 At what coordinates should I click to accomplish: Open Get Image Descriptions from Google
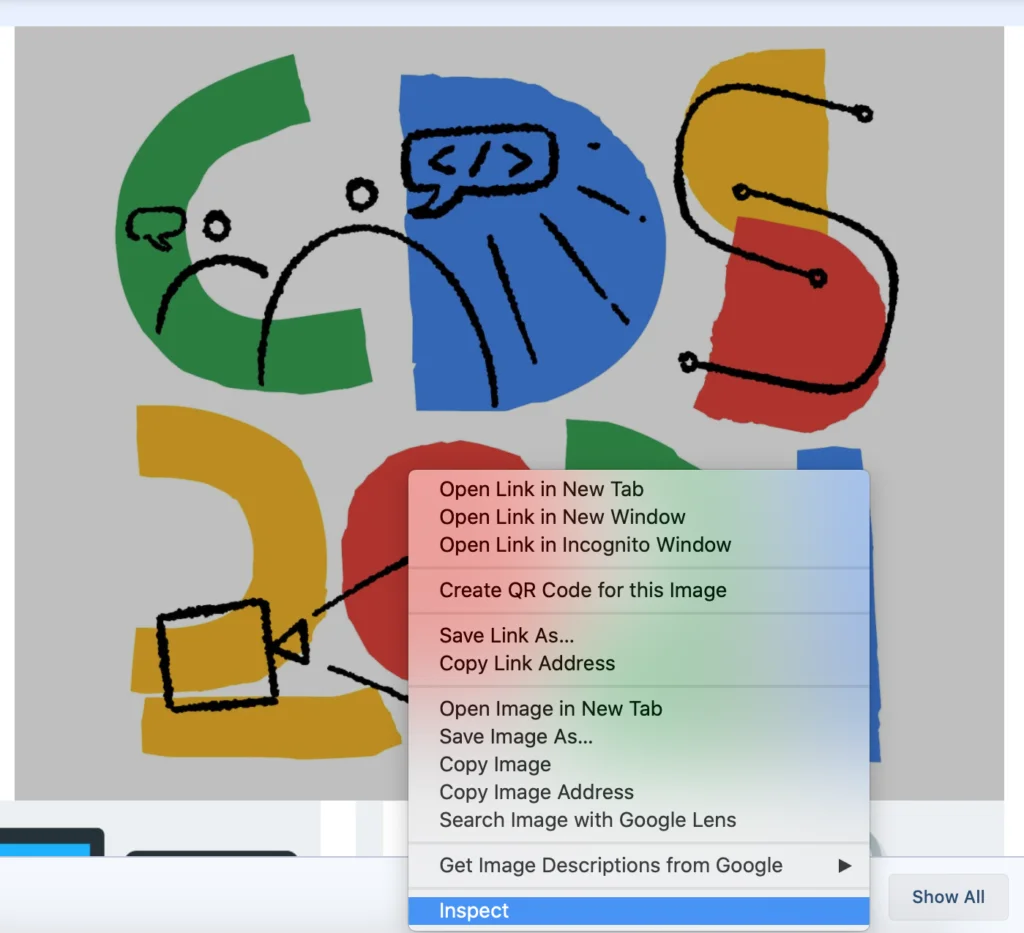pyautogui.click(x=639, y=866)
